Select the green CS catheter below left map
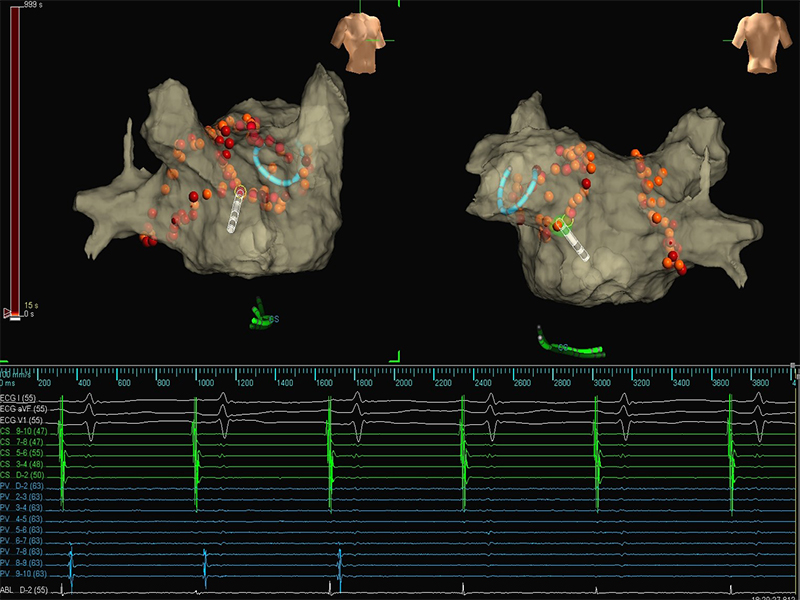The width and height of the screenshot is (800, 600). 261,318
